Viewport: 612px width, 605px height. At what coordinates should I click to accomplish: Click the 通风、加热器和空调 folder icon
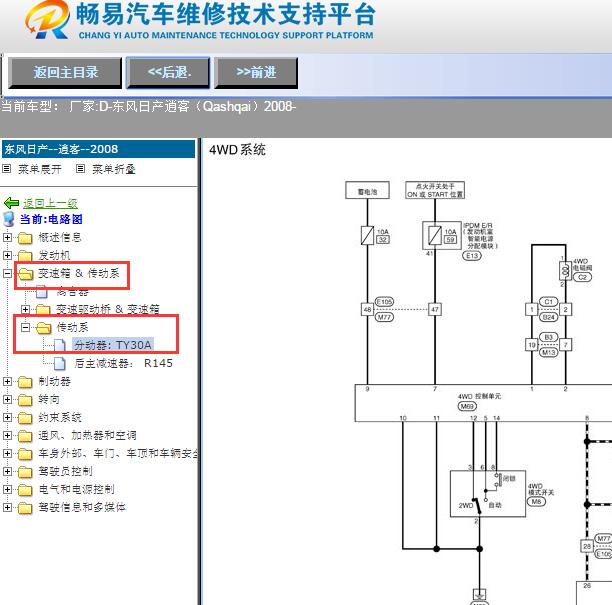pyautogui.click(x=25, y=436)
